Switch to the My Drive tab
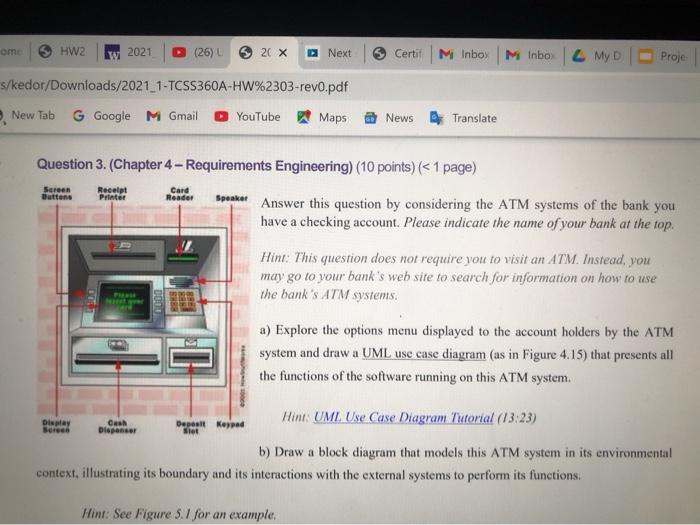Screen dimensions: 700x525 [597, 56]
